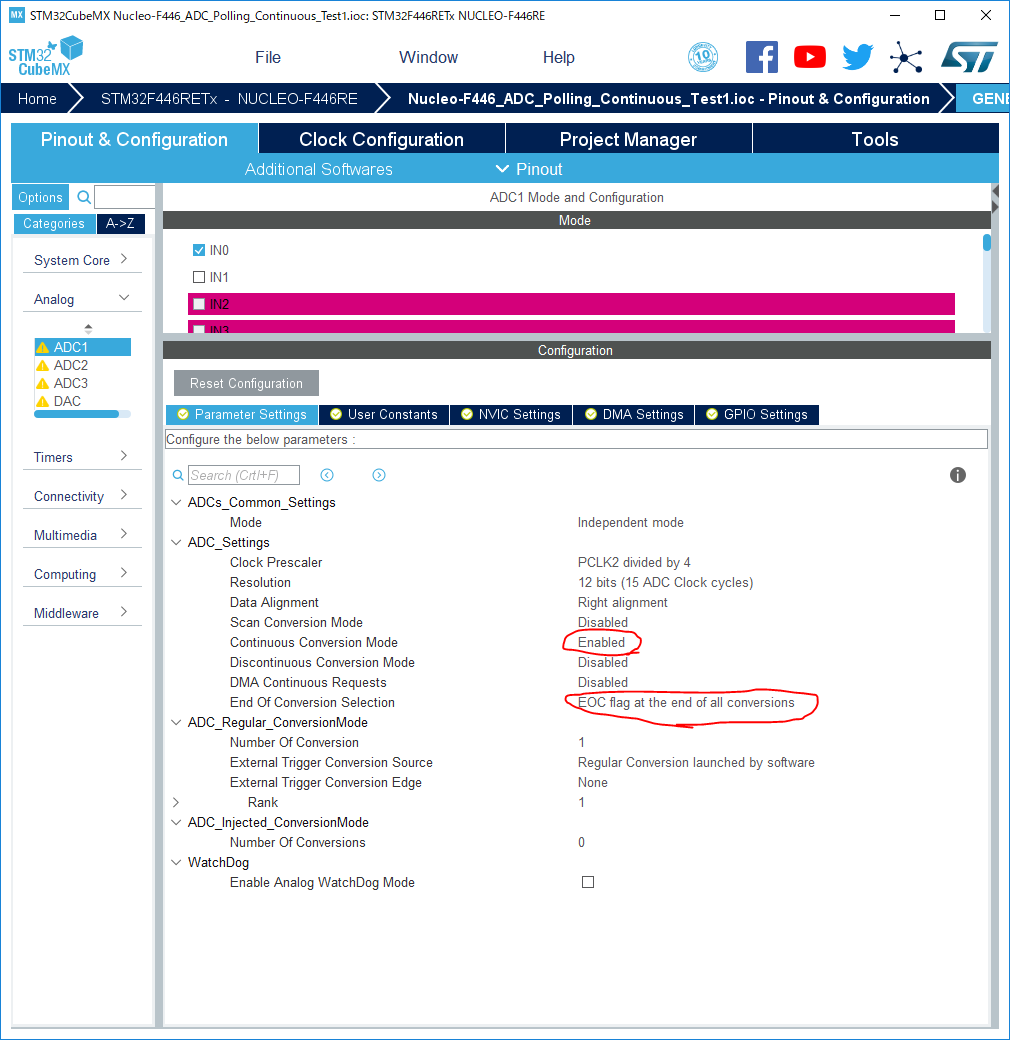Open the Window menu

click(428, 57)
